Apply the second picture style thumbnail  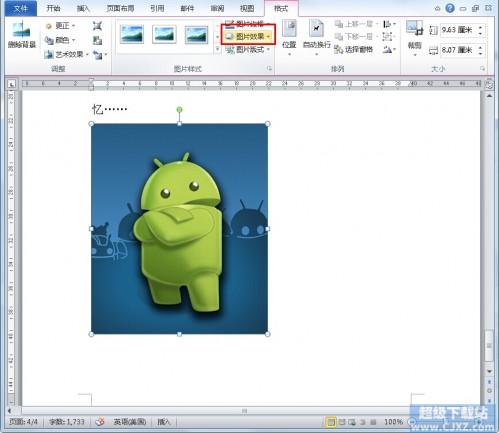[164, 34]
